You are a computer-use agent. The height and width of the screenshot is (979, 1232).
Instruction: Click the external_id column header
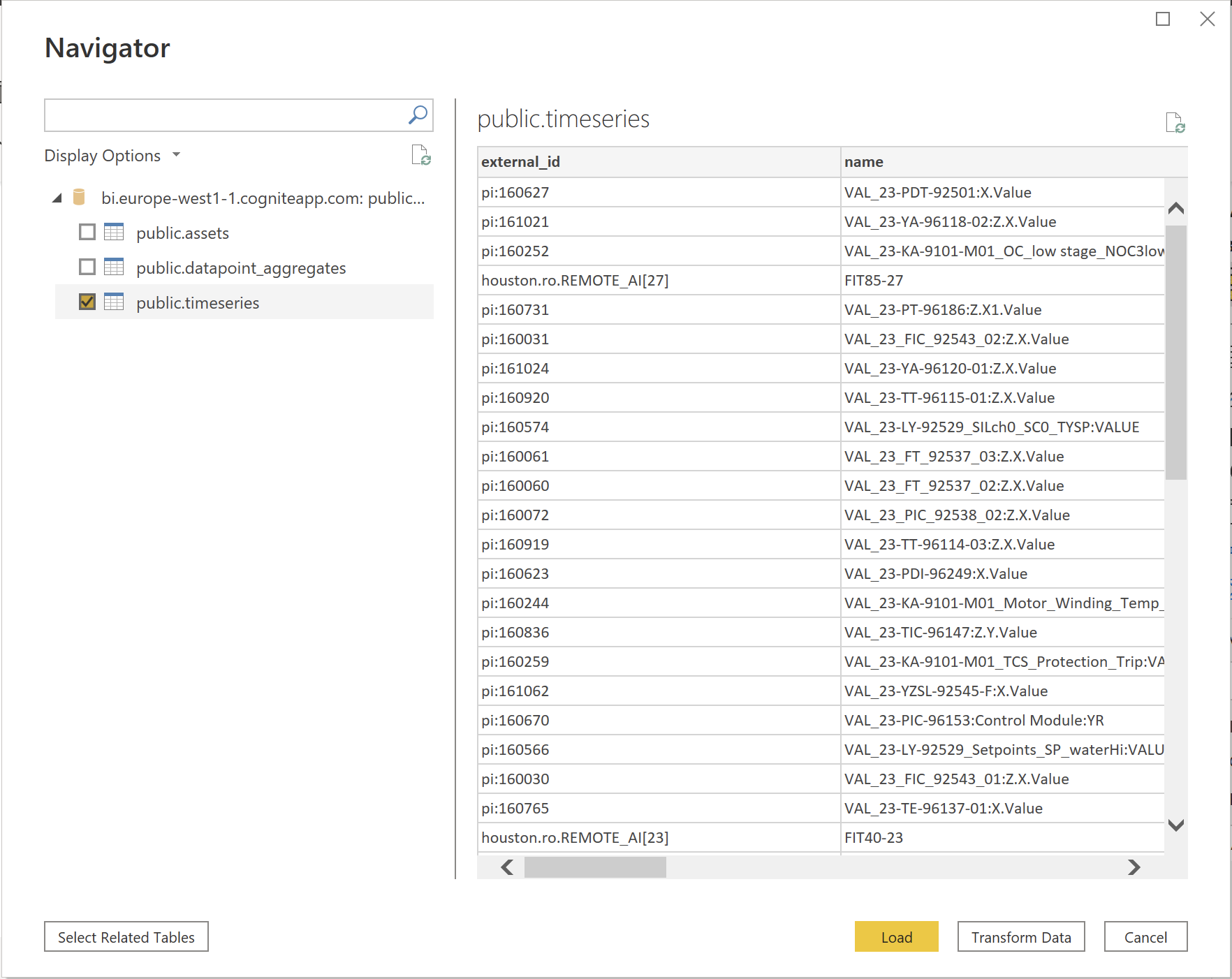click(520, 161)
